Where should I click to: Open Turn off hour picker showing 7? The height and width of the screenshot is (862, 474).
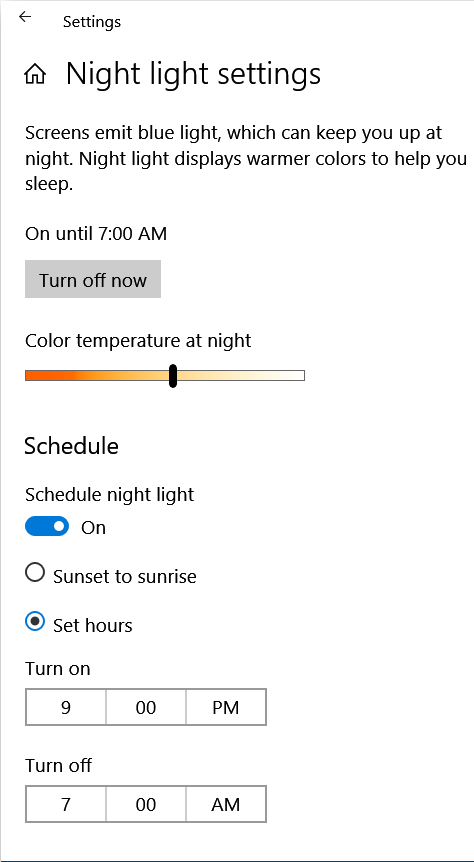point(66,804)
